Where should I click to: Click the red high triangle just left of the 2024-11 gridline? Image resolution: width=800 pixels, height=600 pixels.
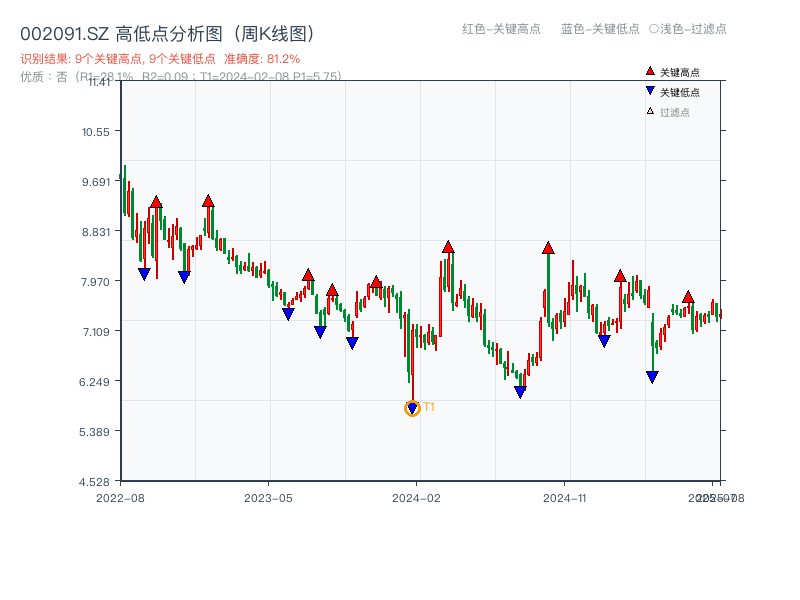point(548,248)
